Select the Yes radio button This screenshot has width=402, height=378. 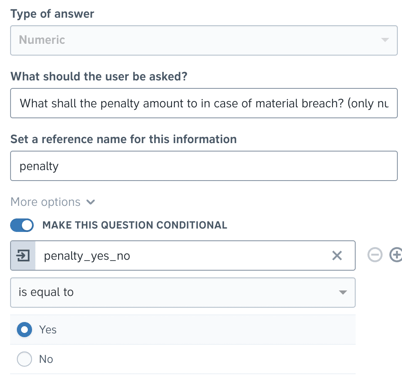point(24,330)
